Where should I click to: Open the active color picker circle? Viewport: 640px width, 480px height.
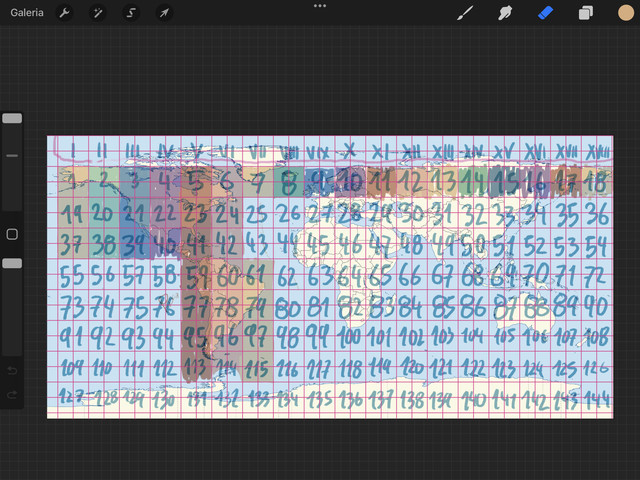(626, 13)
